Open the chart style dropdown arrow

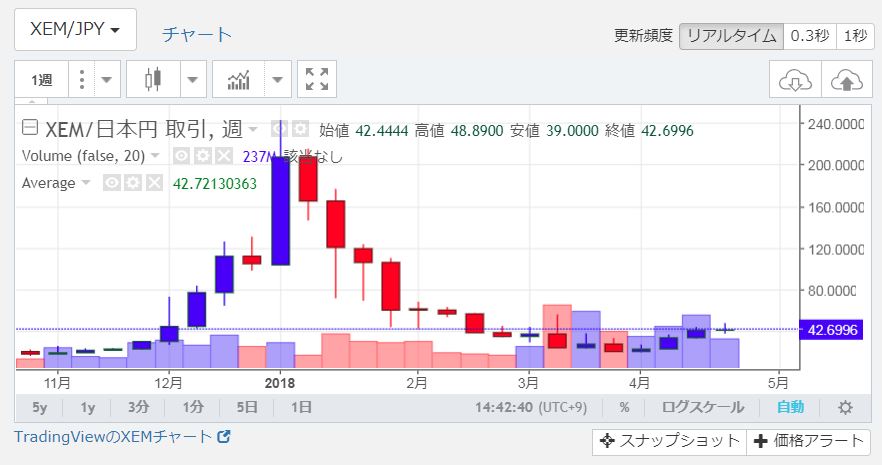pyautogui.click(x=193, y=80)
